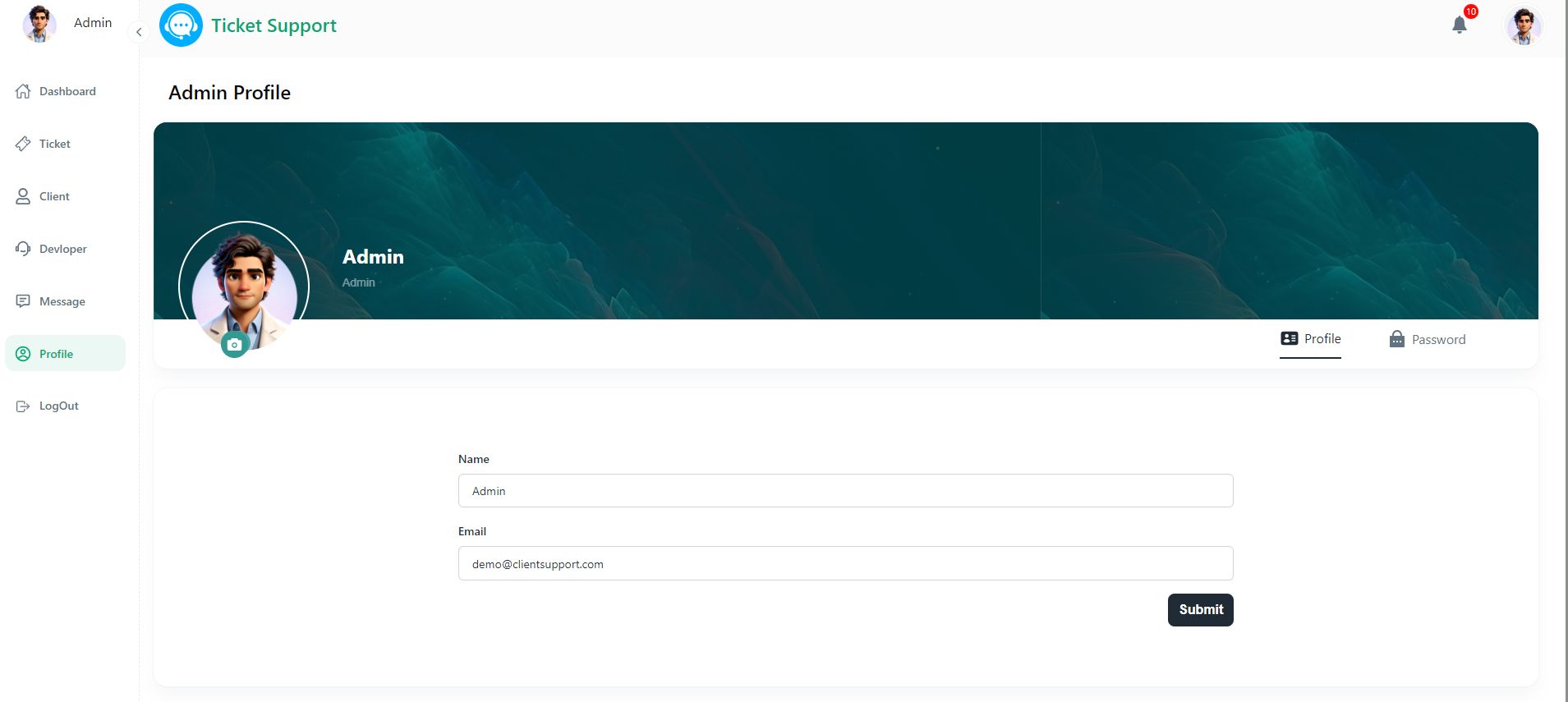Click the Client person icon
The width and height of the screenshot is (1568, 702).
pos(23,196)
